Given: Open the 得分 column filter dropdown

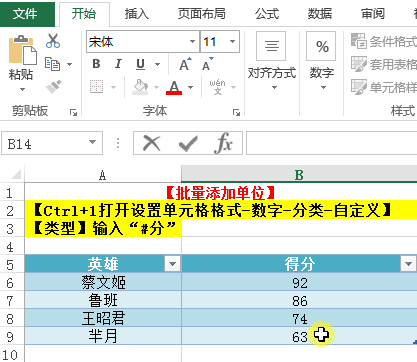Looking at the screenshot, I should tap(408, 264).
